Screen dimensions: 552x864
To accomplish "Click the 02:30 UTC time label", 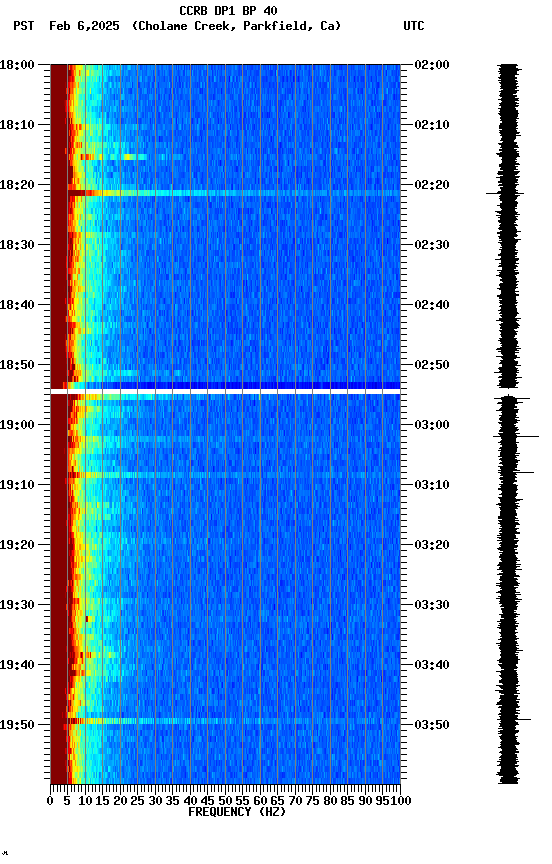I will coord(432,245).
